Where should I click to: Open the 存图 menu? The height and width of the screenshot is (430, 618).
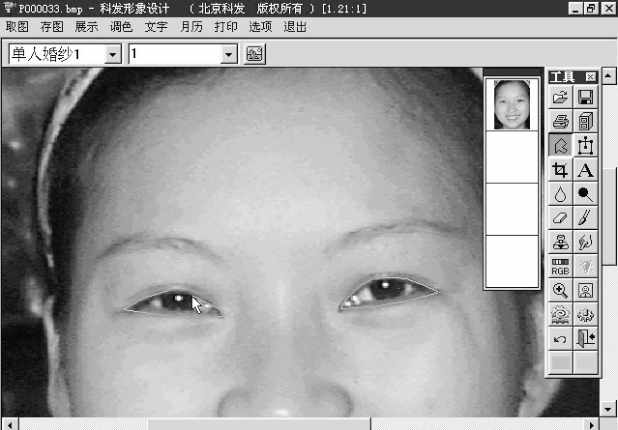click(52, 27)
